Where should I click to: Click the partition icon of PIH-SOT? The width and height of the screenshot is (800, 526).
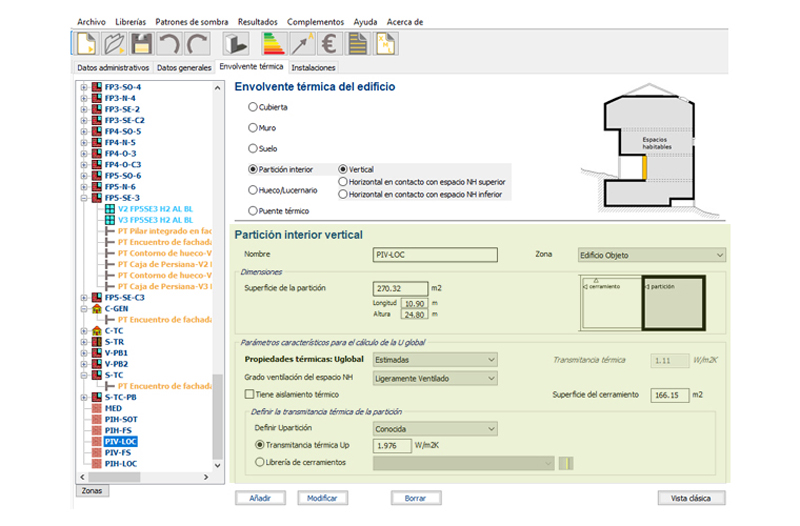click(96, 420)
